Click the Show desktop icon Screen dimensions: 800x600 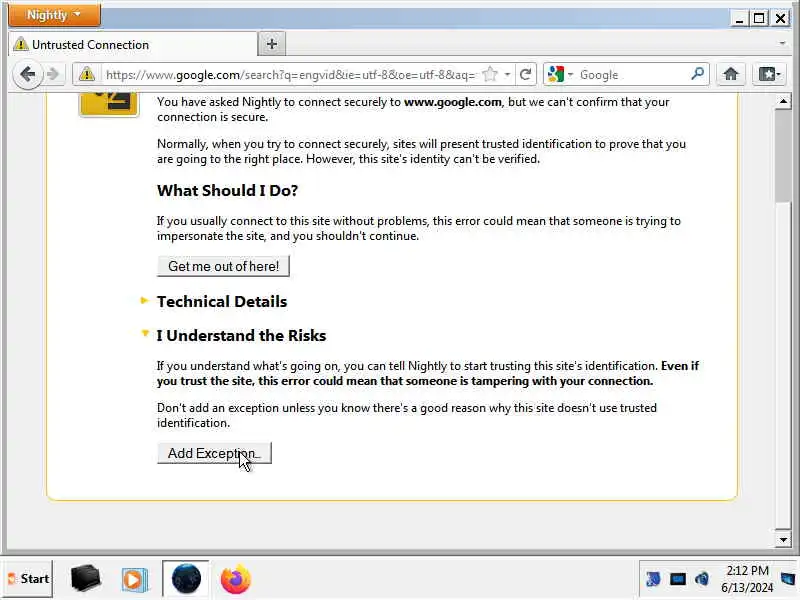pyautogui.click(x=789, y=579)
